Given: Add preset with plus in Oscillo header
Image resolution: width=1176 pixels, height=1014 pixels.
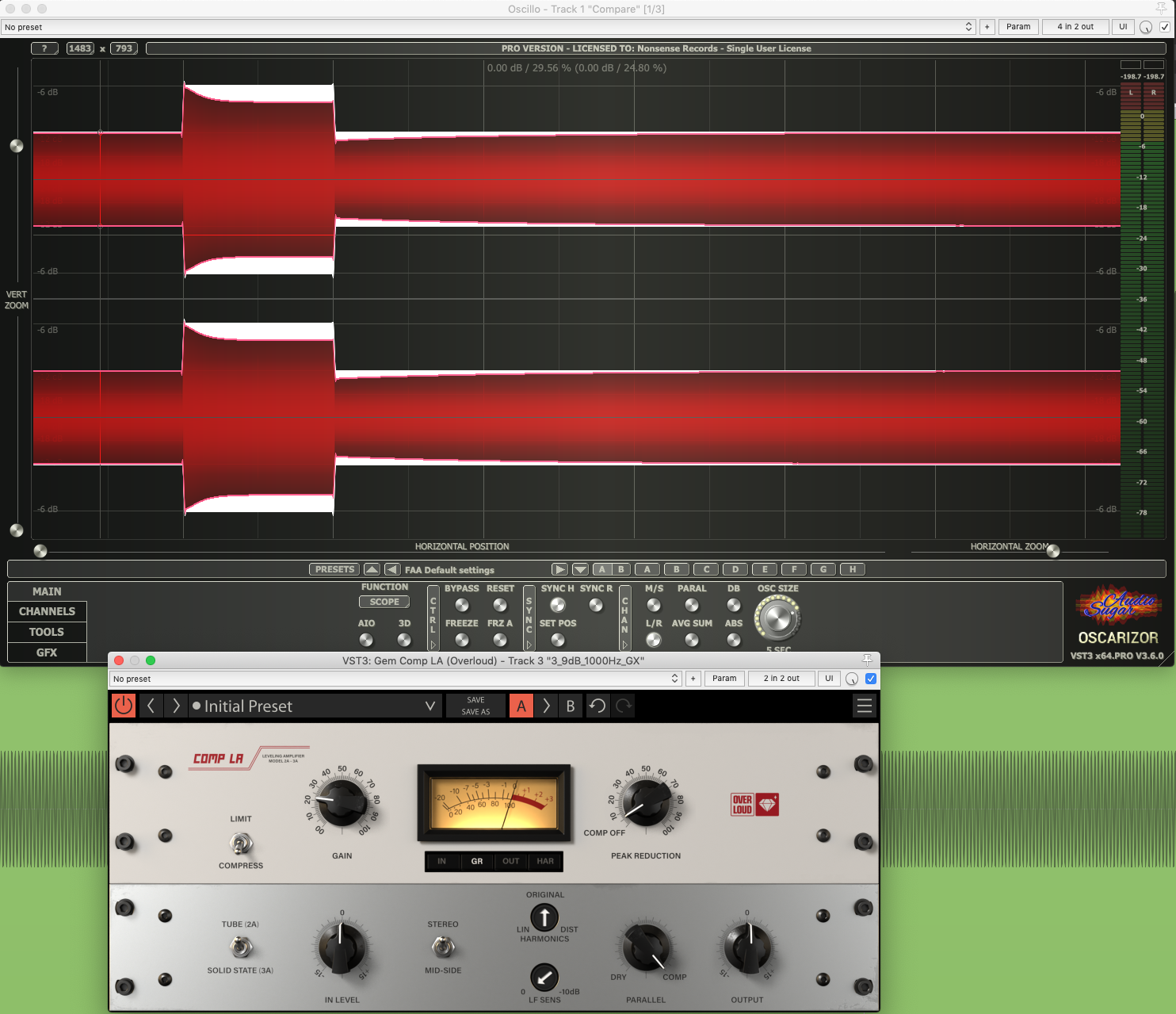Looking at the screenshot, I should [x=987, y=27].
